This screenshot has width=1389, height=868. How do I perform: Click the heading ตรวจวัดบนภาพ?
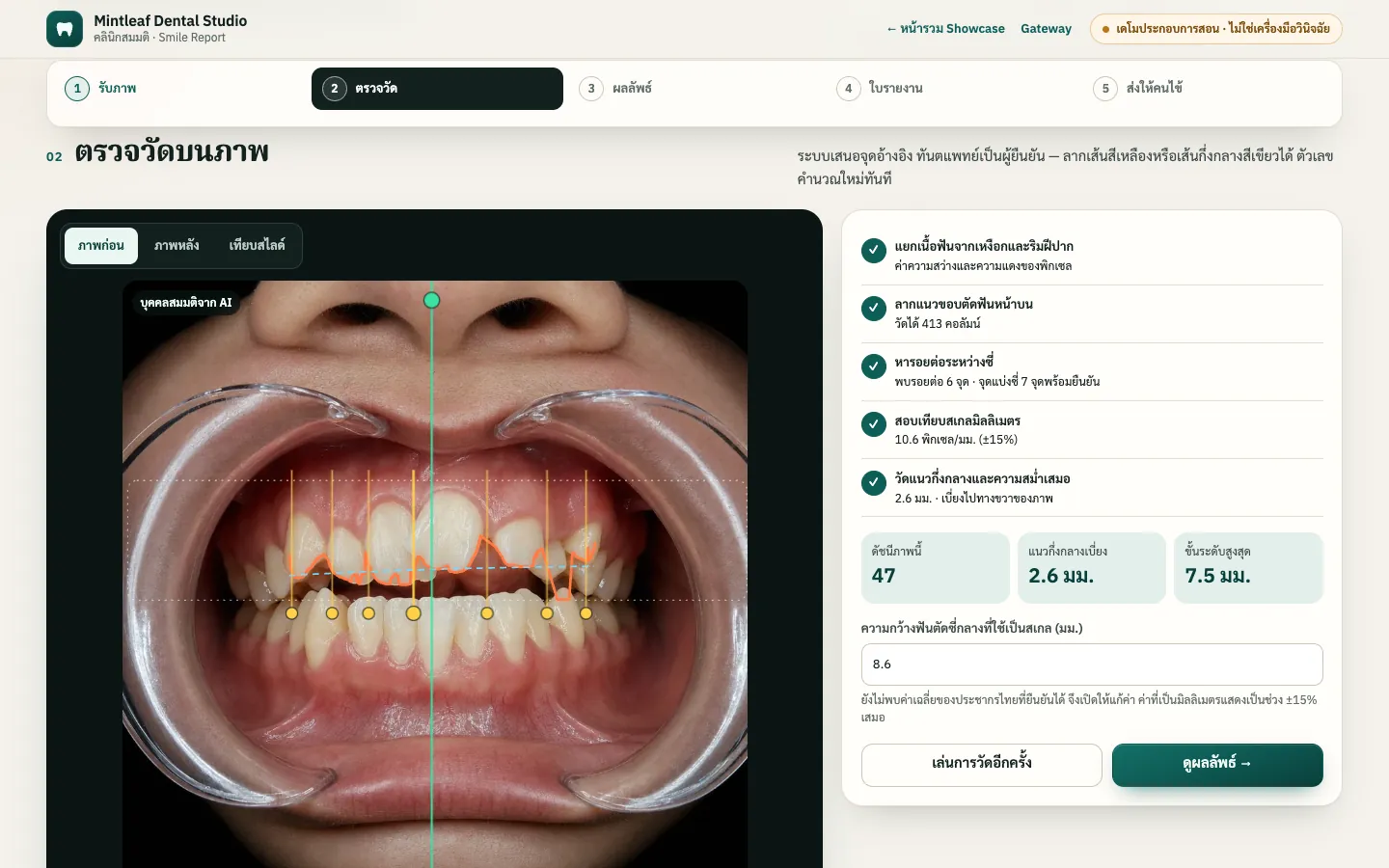tap(172, 152)
